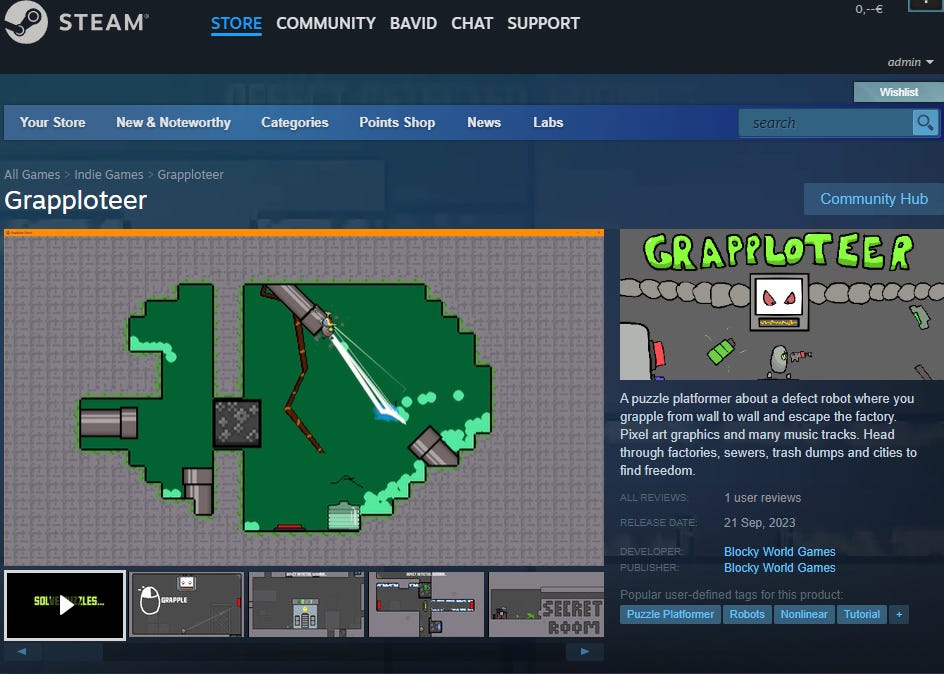Open the Wishlist button

[898, 92]
